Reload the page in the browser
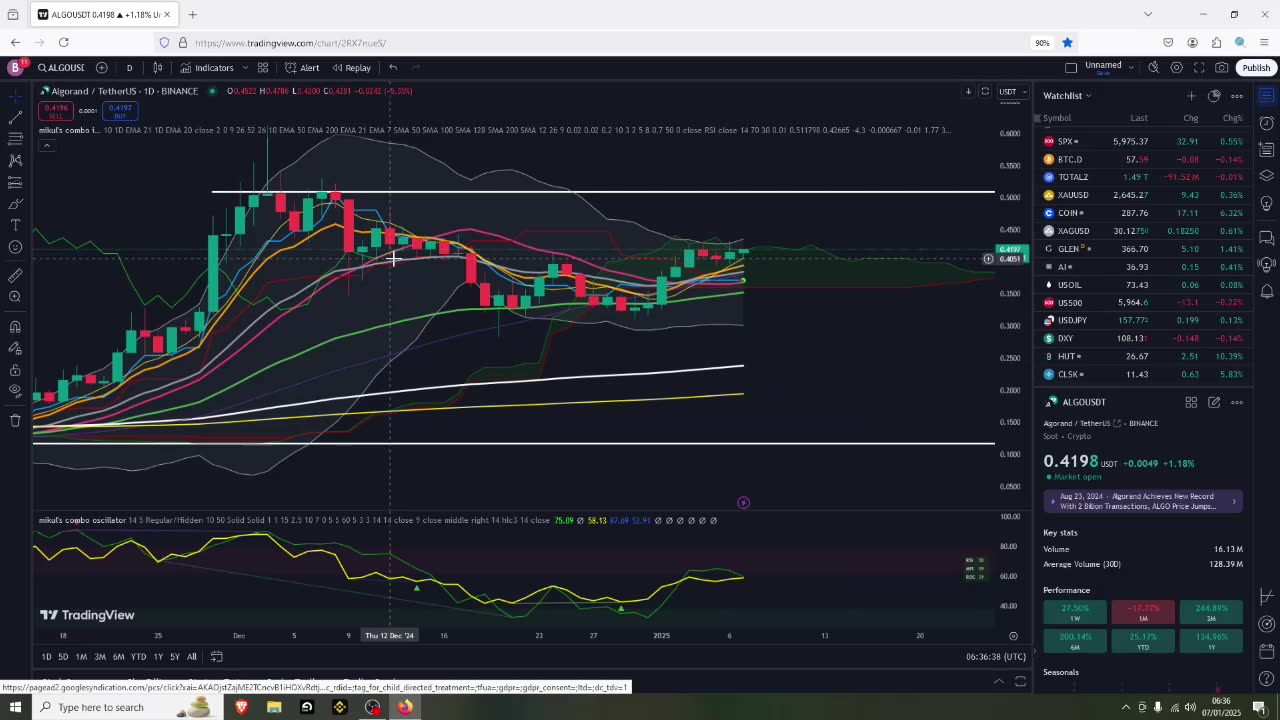The width and height of the screenshot is (1280, 720). pyautogui.click(x=63, y=42)
